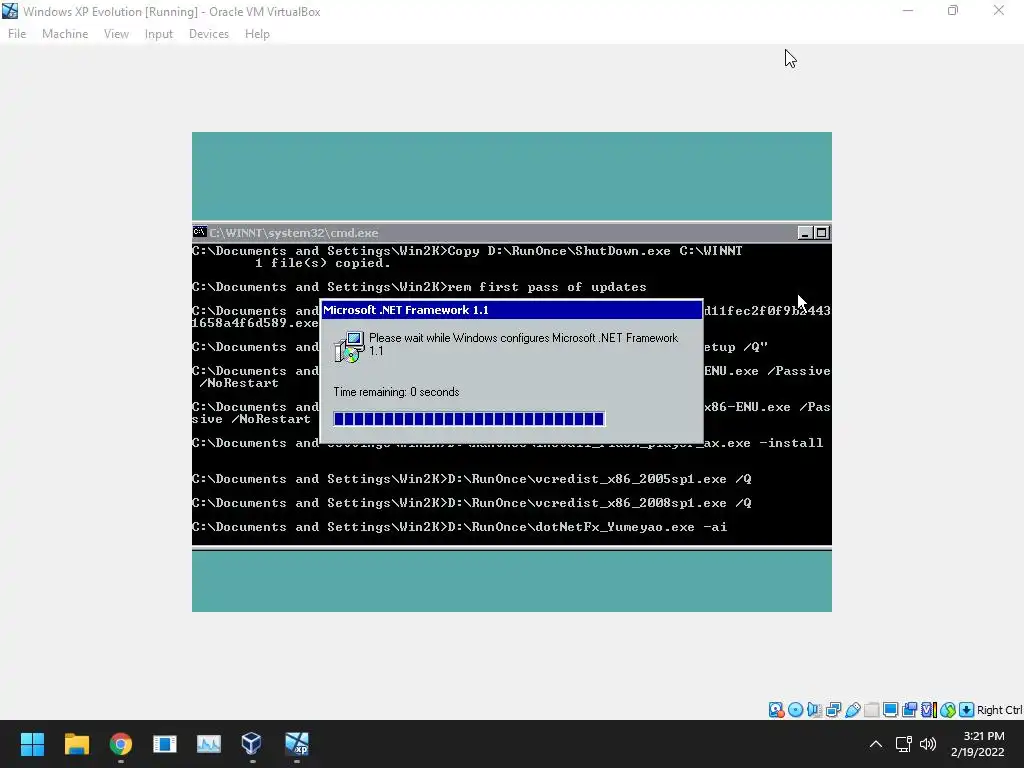
Task: Open the taskbar clock and date
Action: (978, 744)
